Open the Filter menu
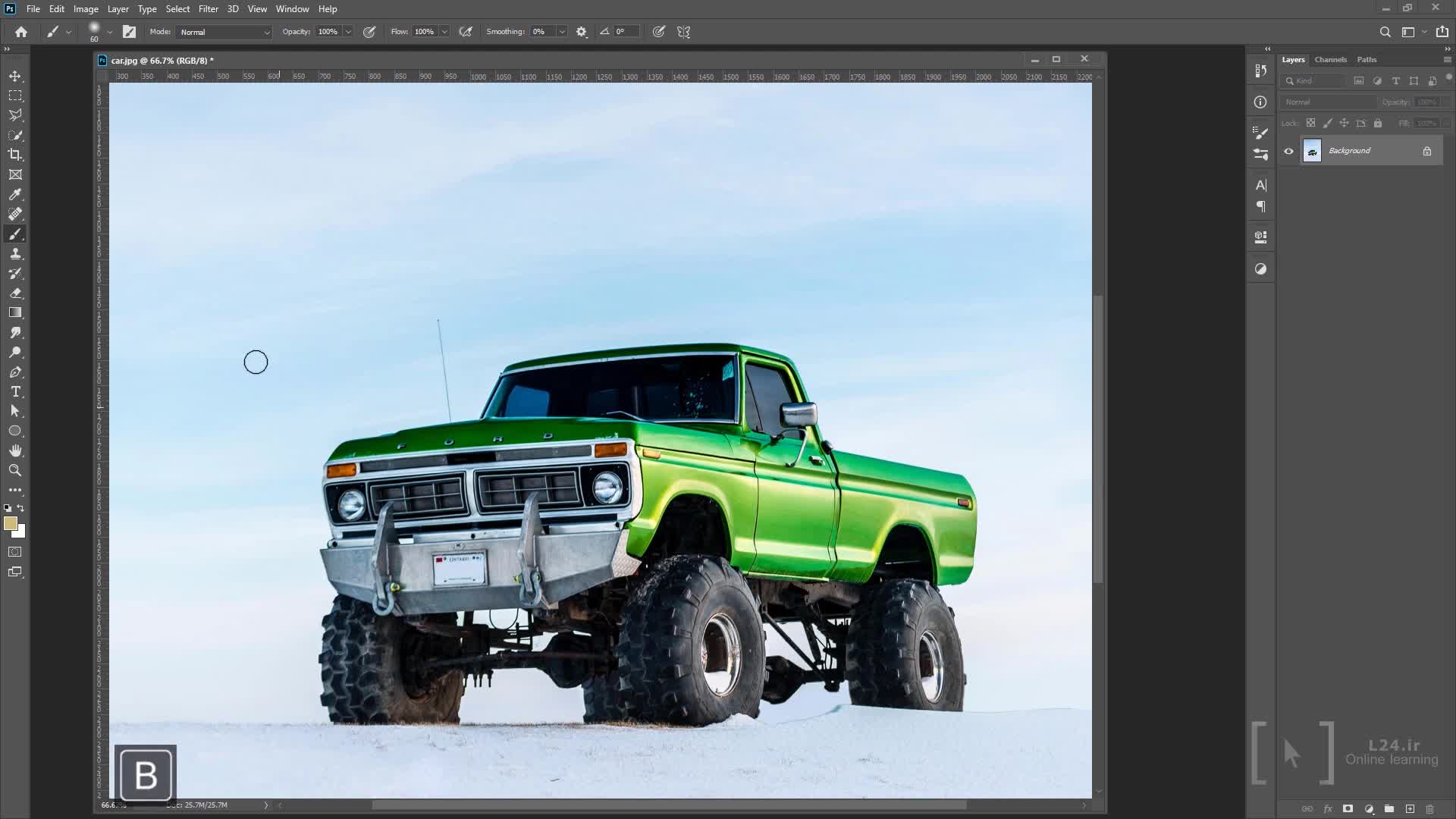Screen dimensions: 1456x819 tap(208, 9)
